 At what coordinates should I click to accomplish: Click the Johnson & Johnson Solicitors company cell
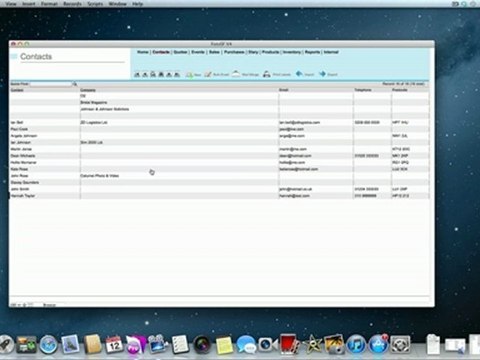(179, 109)
